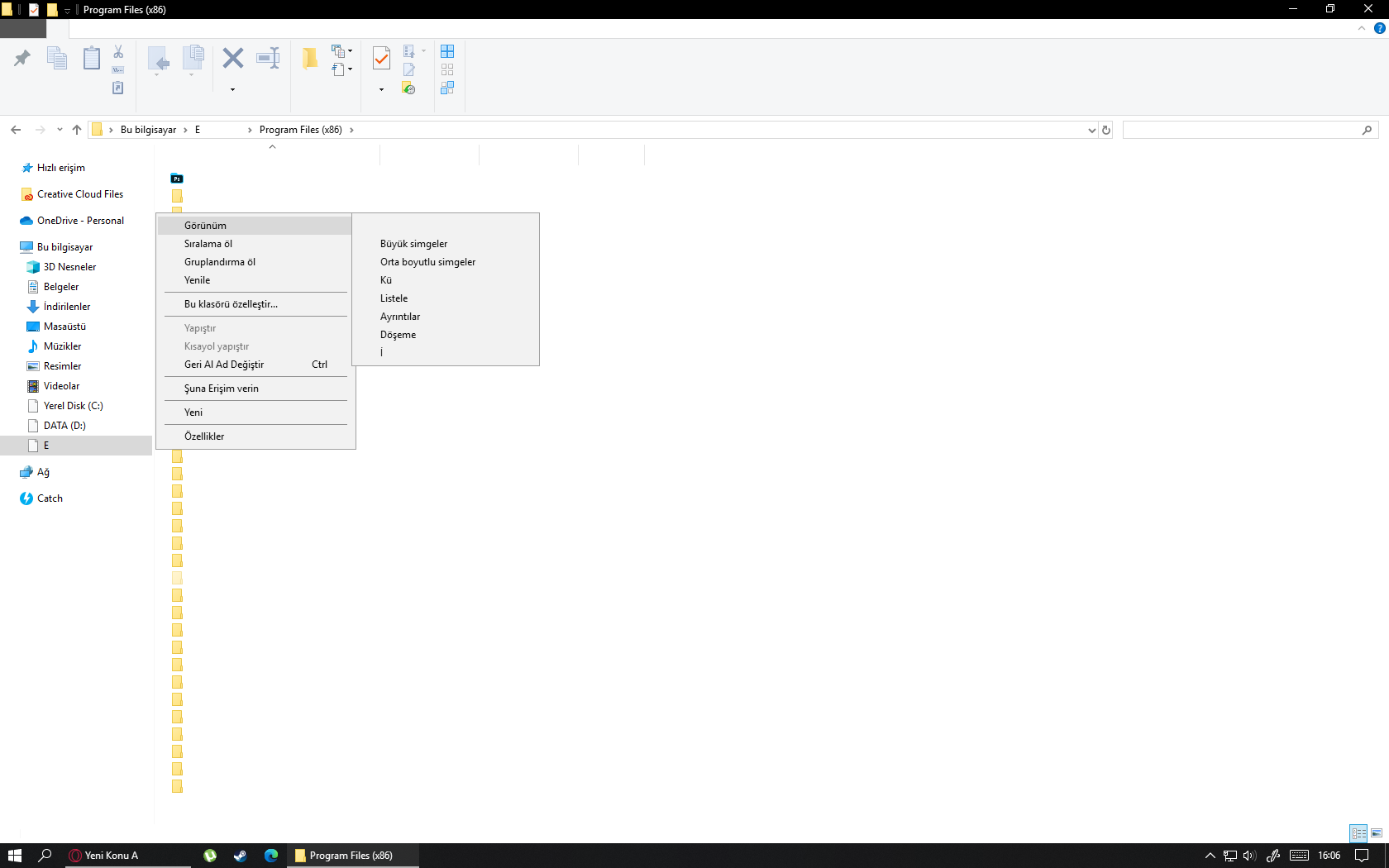
Task: Select Görünüm in the context menu
Action: coord(255,226)
